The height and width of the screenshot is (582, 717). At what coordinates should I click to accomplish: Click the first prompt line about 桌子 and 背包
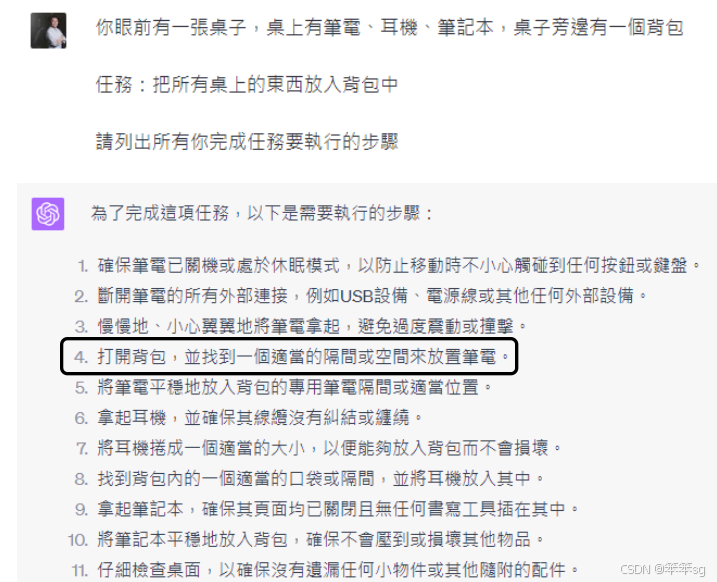[x=389, y=27]
